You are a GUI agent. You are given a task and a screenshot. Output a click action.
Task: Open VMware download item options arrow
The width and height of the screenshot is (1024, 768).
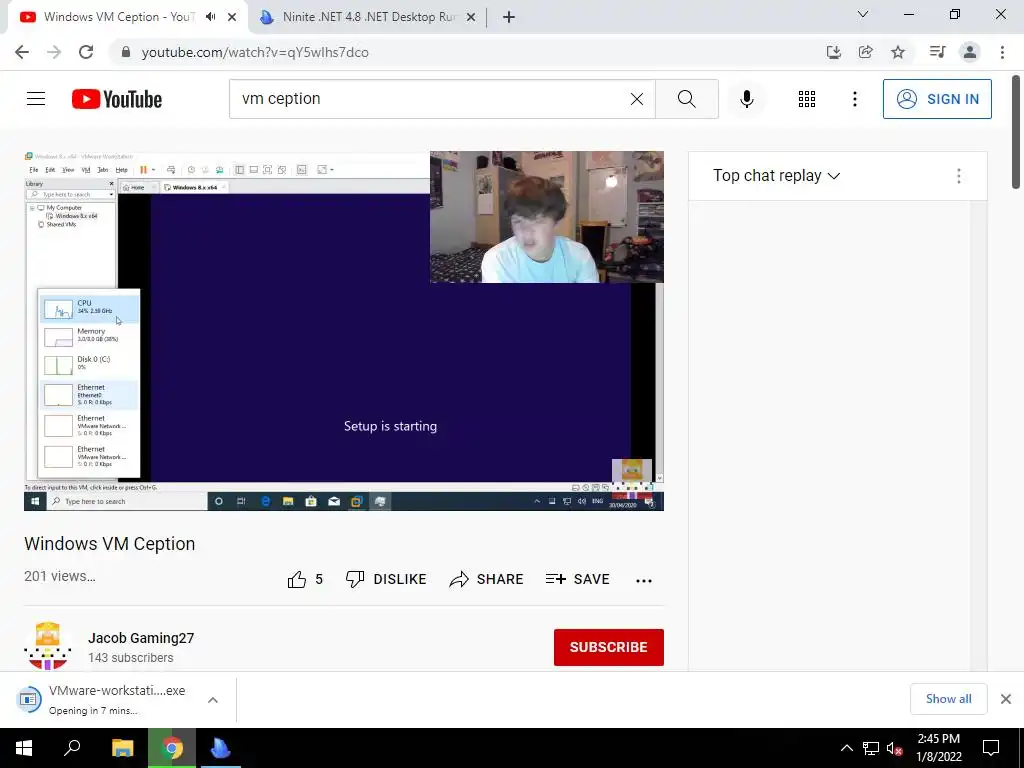(x=213, y=700)
